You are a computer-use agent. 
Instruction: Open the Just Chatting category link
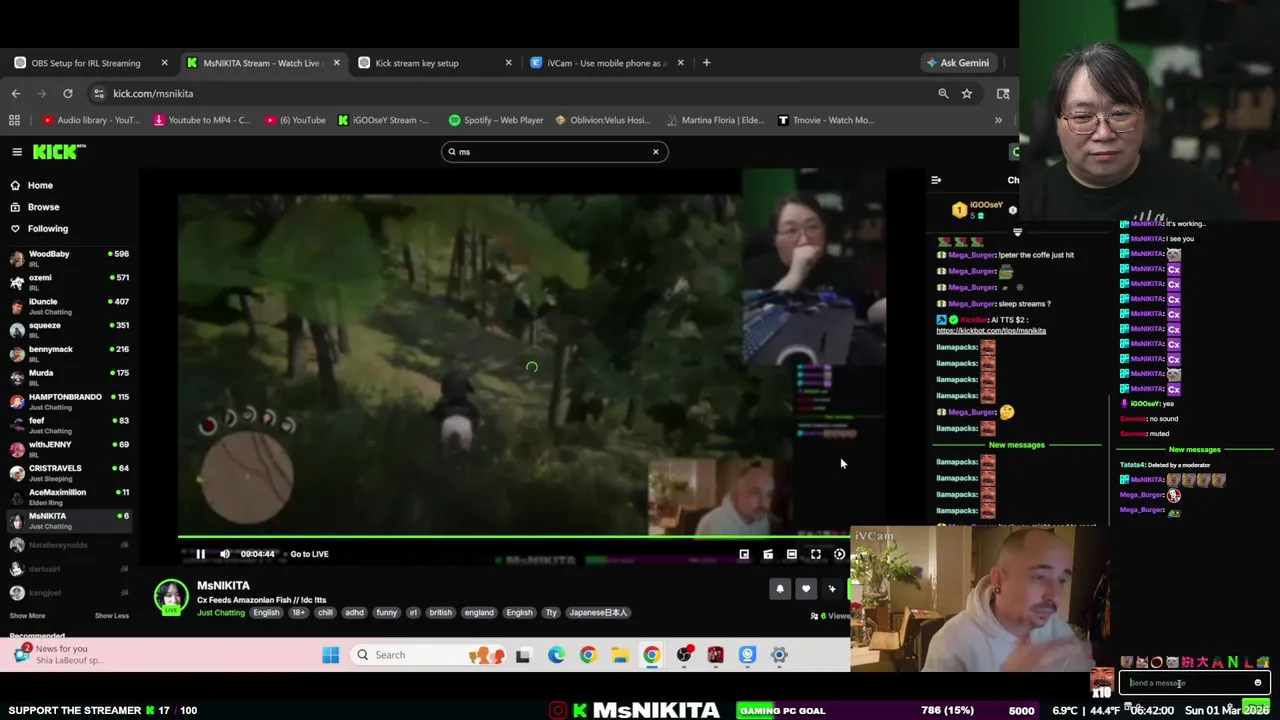point(220,612)
